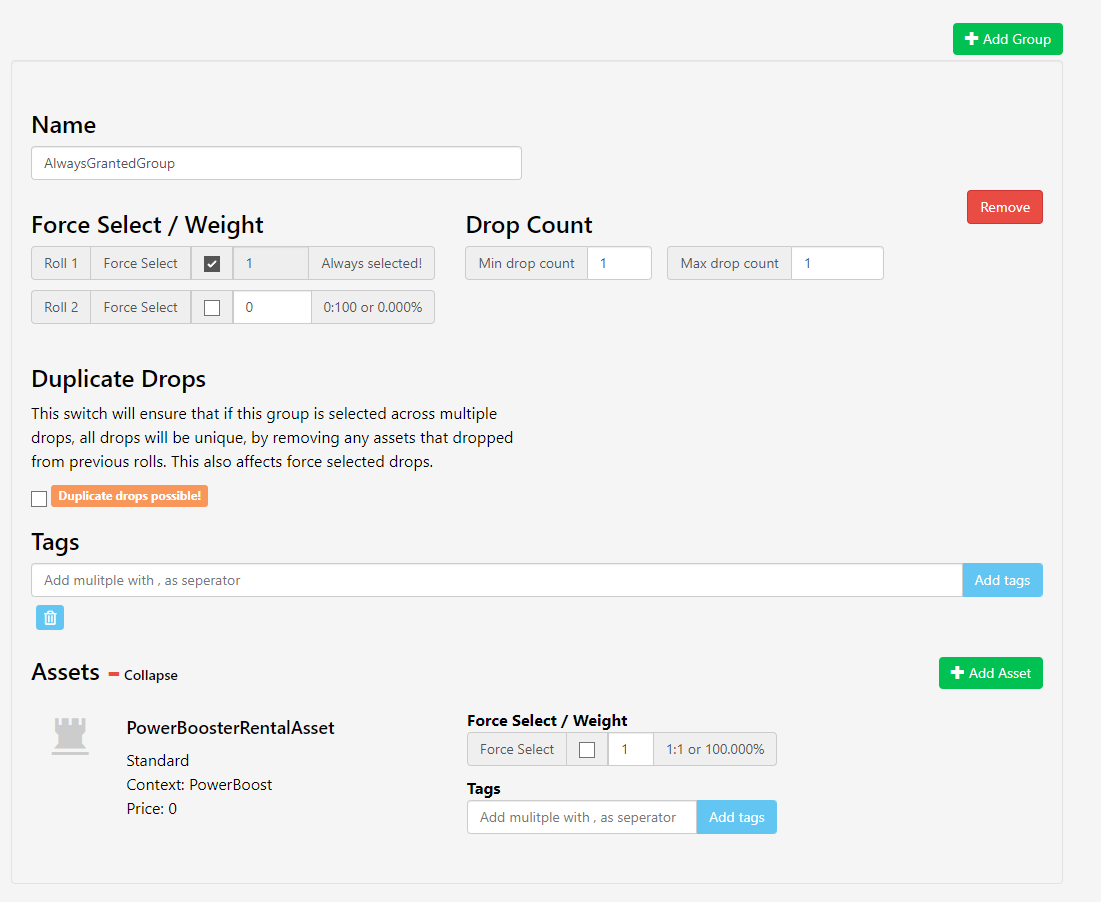Click the asset weight input field

631,750
